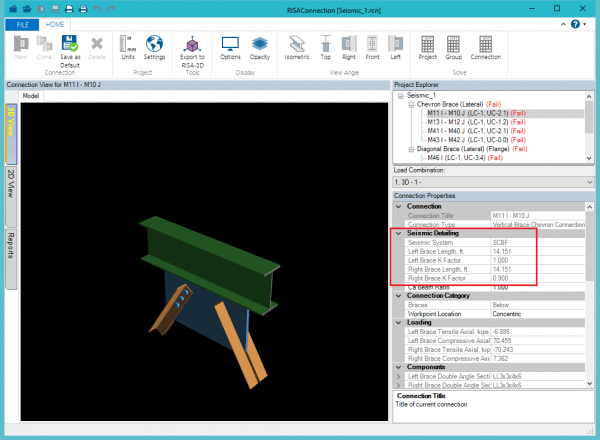Viewport: 600px width, 440px height.
Task: Edit Left Brace K Factor value
Action: pyautogui.click(x=538, y=260)
